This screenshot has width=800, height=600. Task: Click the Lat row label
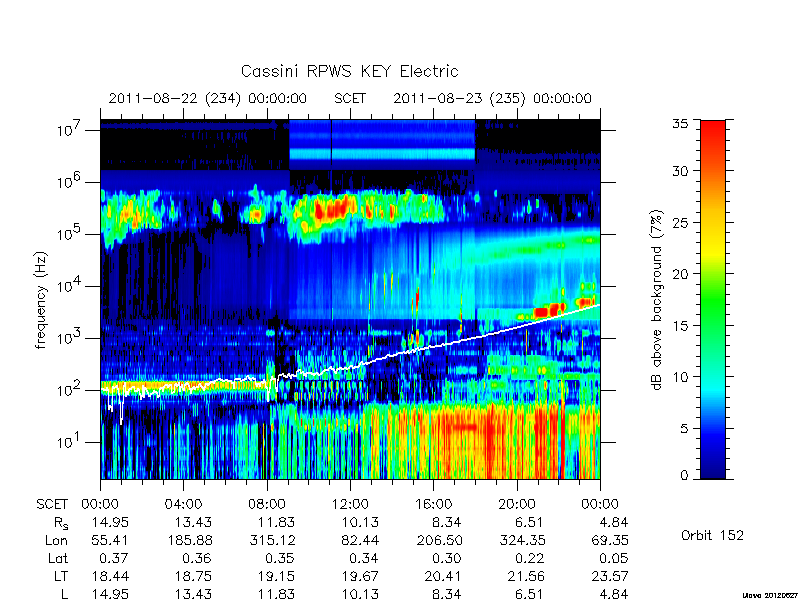pyautogui.click(x=58, y=558)
